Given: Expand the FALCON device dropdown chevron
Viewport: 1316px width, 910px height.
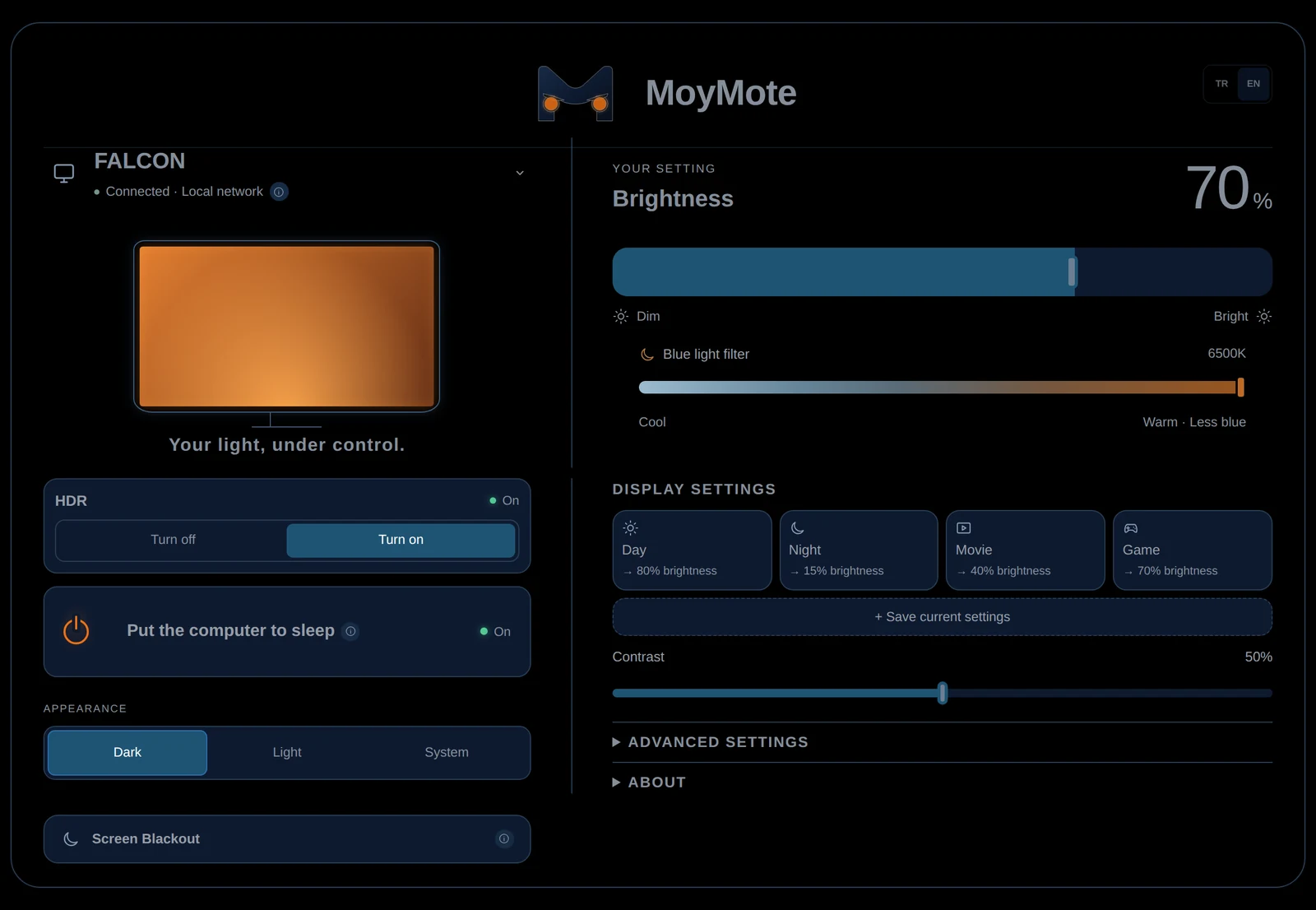Looking at the screenshot, I should (520, 173).
